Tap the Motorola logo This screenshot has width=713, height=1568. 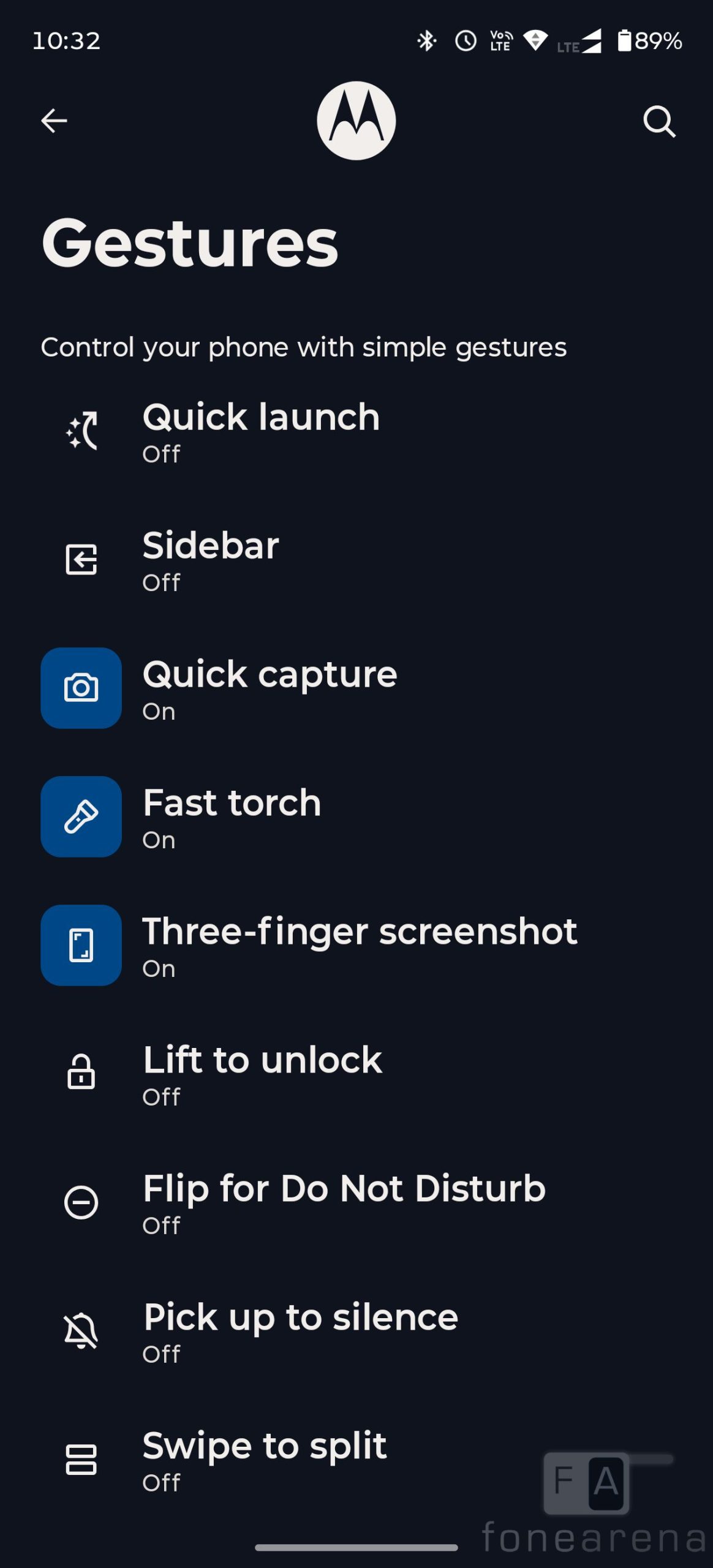(x=356, y=121)
